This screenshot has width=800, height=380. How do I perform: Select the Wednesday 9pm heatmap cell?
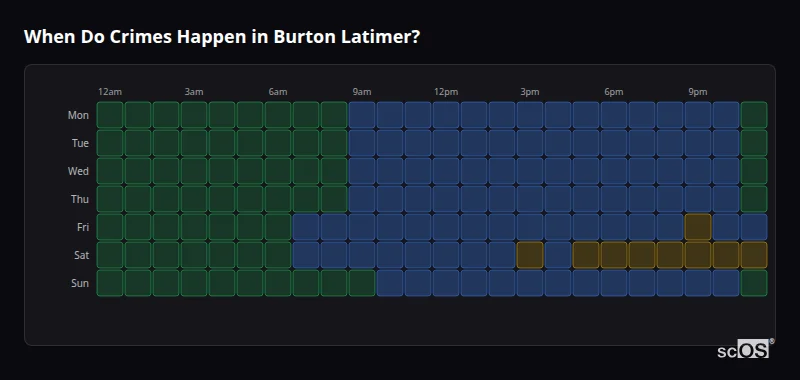coord(698,171)
